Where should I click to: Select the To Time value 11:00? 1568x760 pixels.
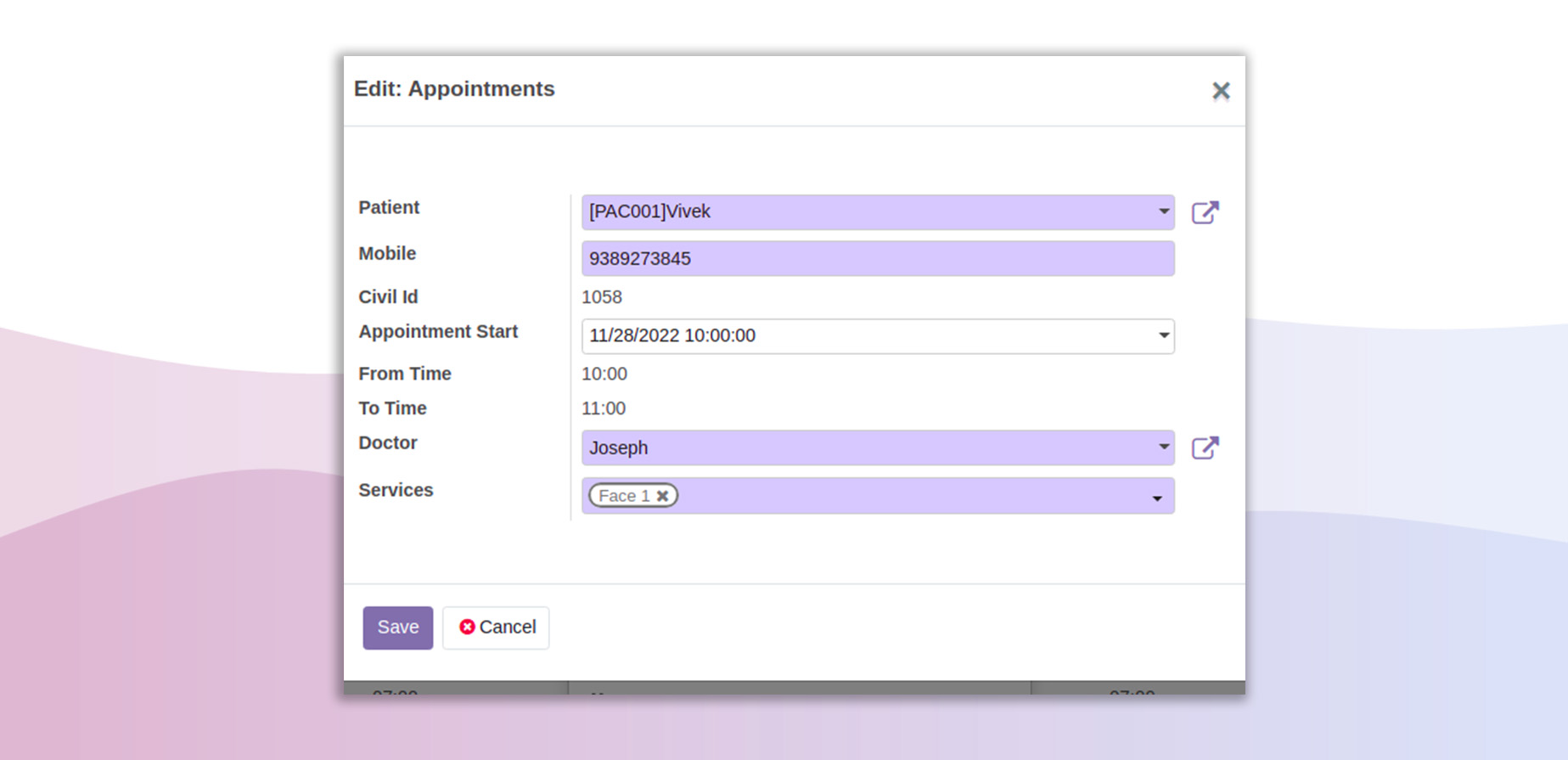(604, 408)
